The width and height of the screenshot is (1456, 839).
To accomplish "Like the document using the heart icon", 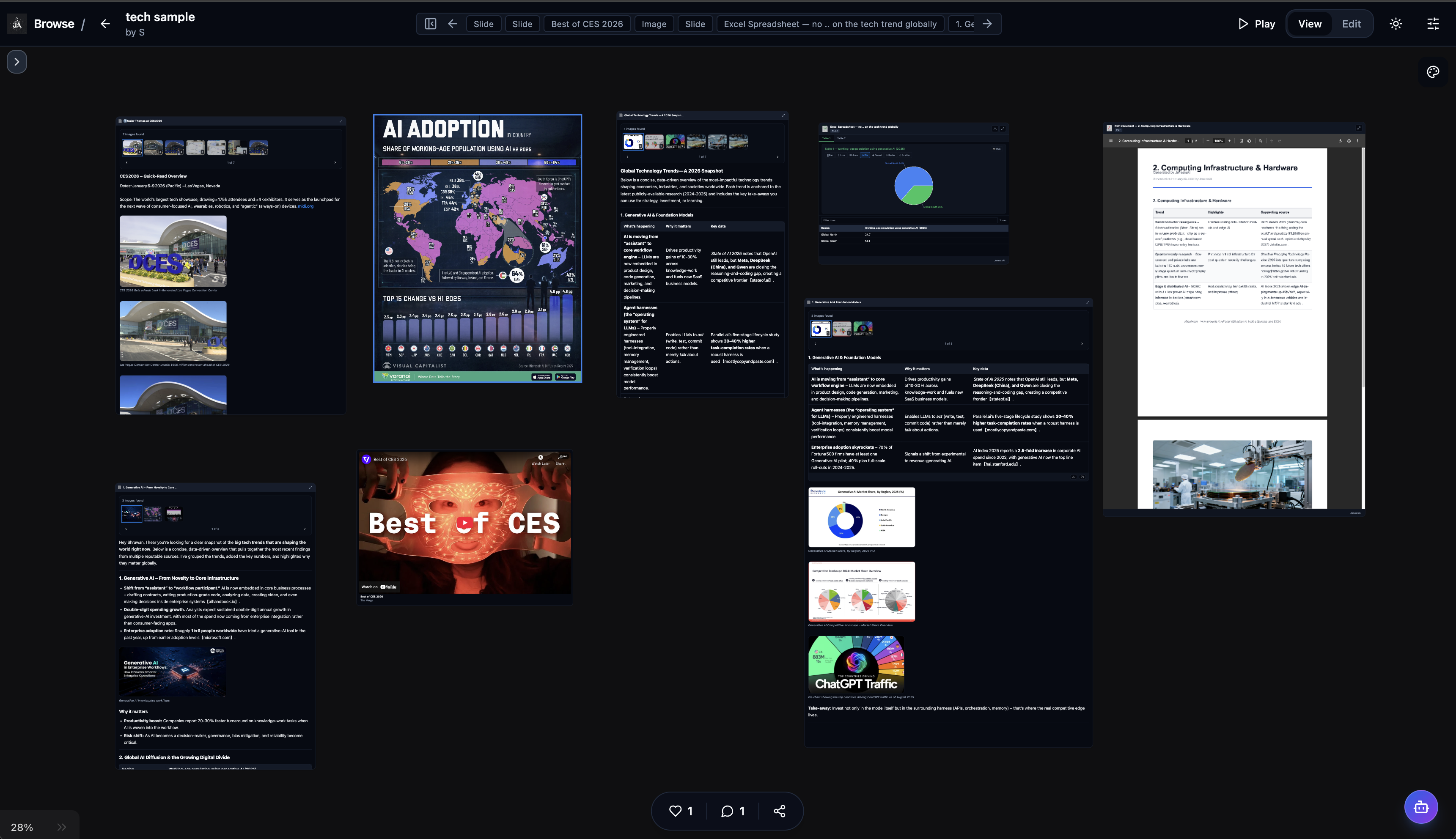I will click(676, 811).
